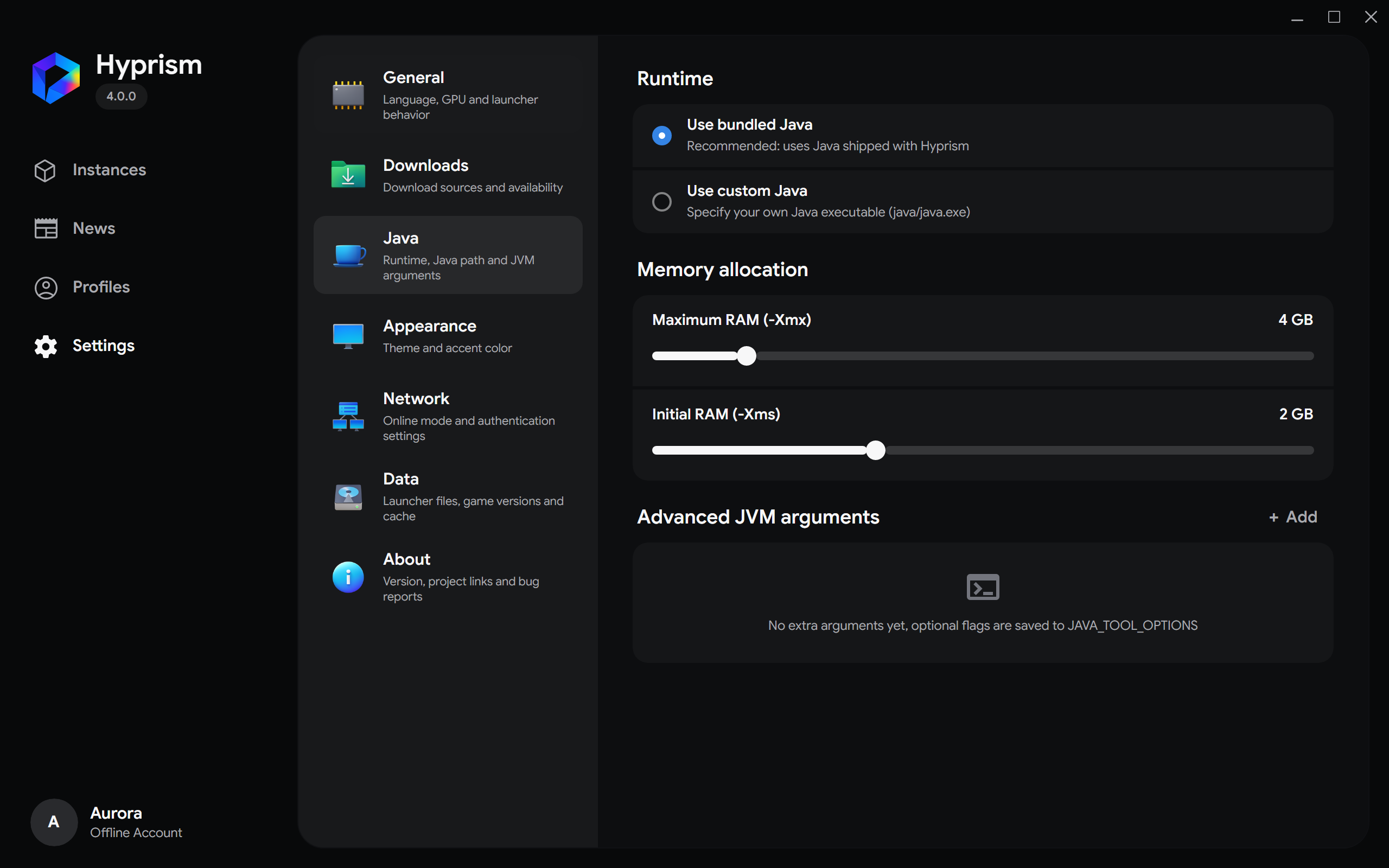Screen dimensions: 1389x868
Task: Select the Use bundled Java radio button
Action: (662, 136)
